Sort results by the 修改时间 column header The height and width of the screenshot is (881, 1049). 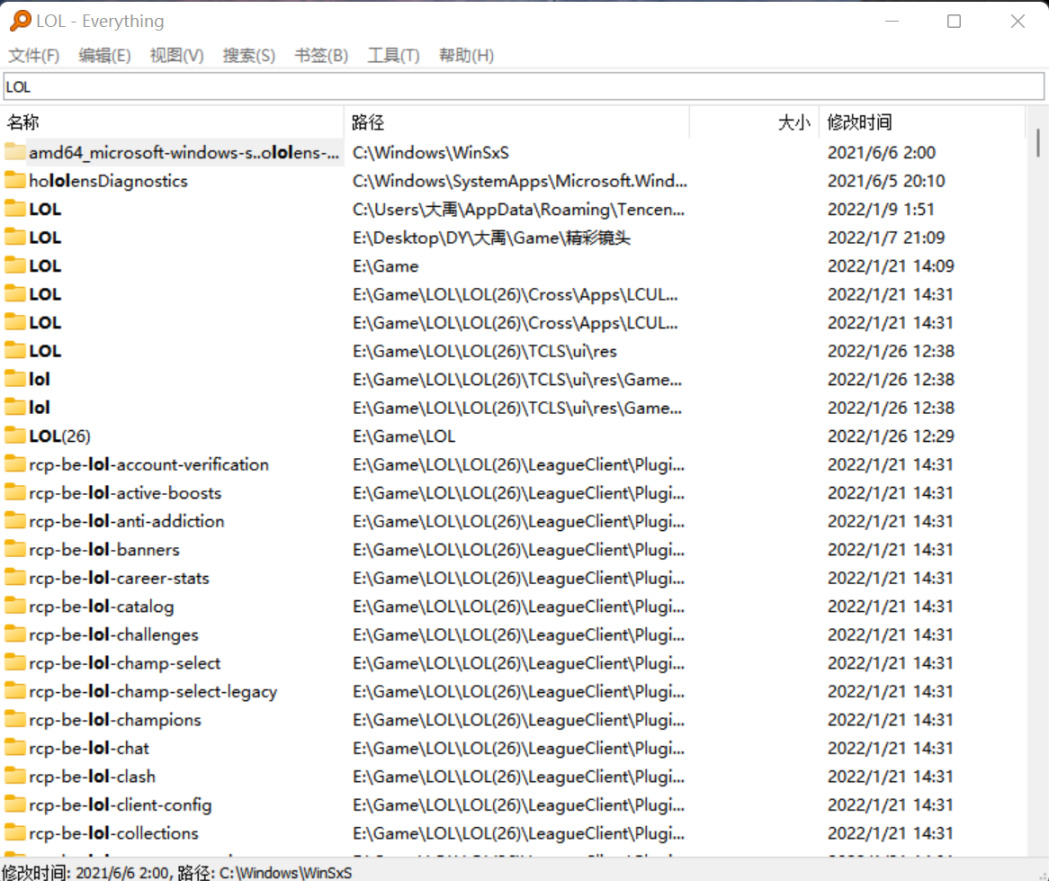pos(922,122)
